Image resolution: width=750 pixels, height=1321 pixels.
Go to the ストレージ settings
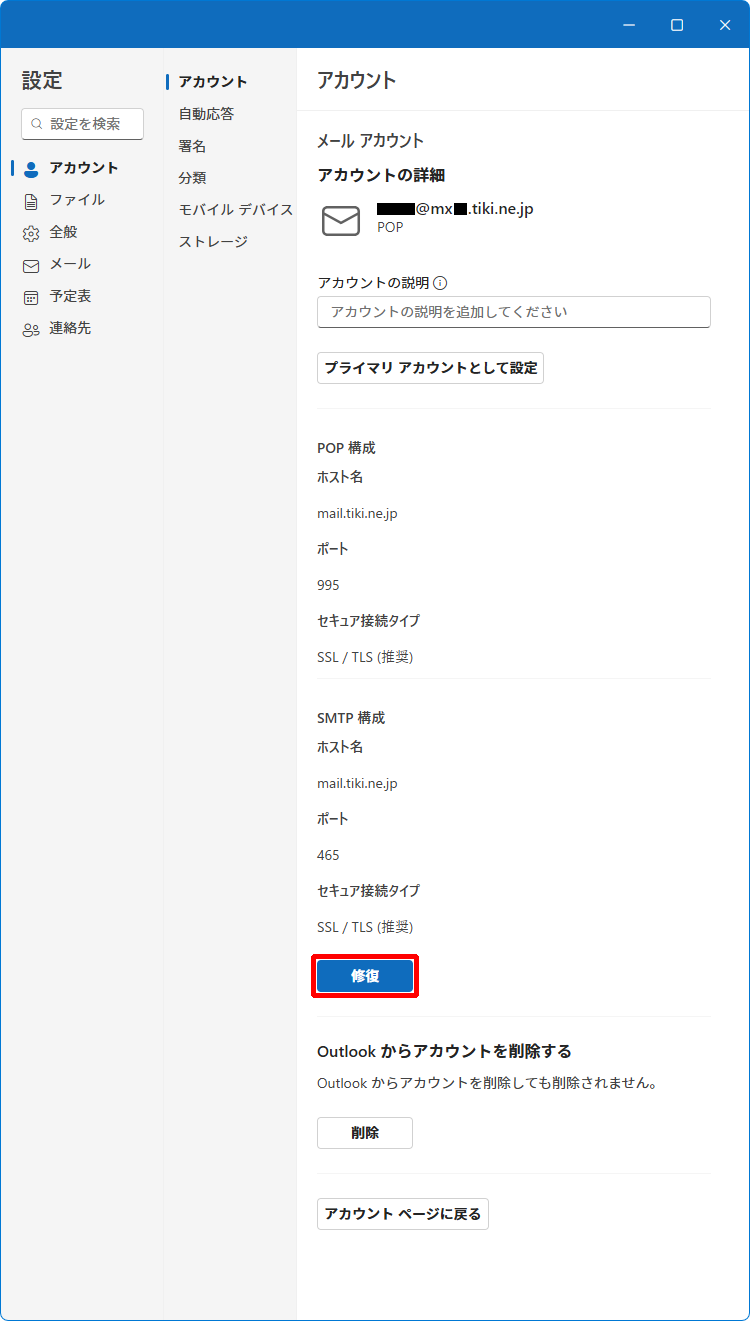(213, 242)
